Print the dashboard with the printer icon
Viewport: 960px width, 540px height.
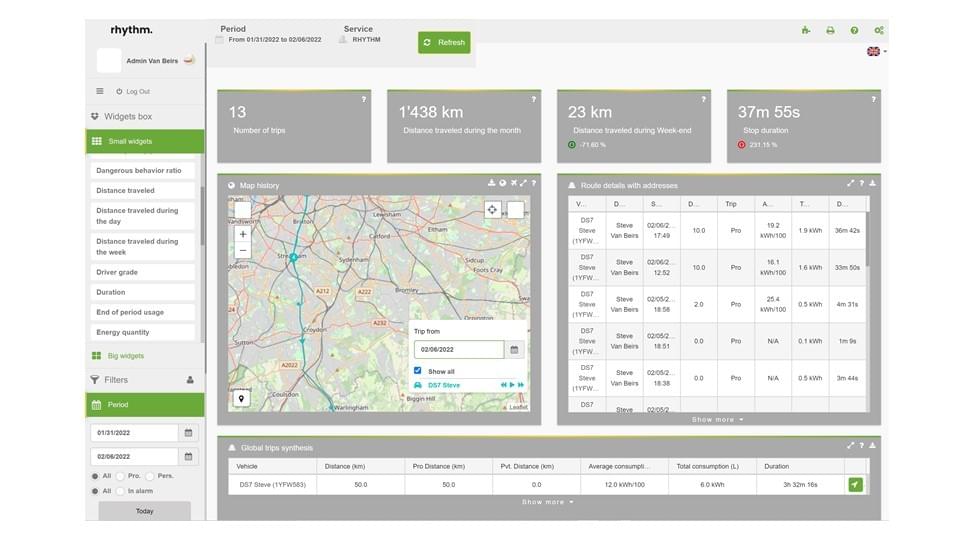[830, 30]
